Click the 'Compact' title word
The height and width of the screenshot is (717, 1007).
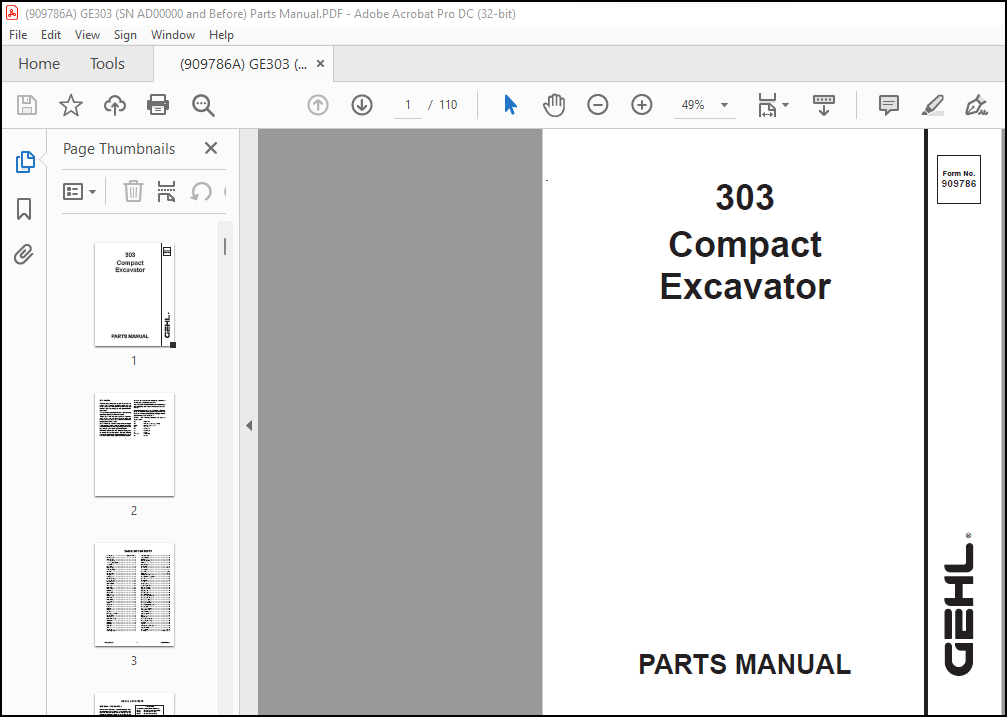[745, 245]
